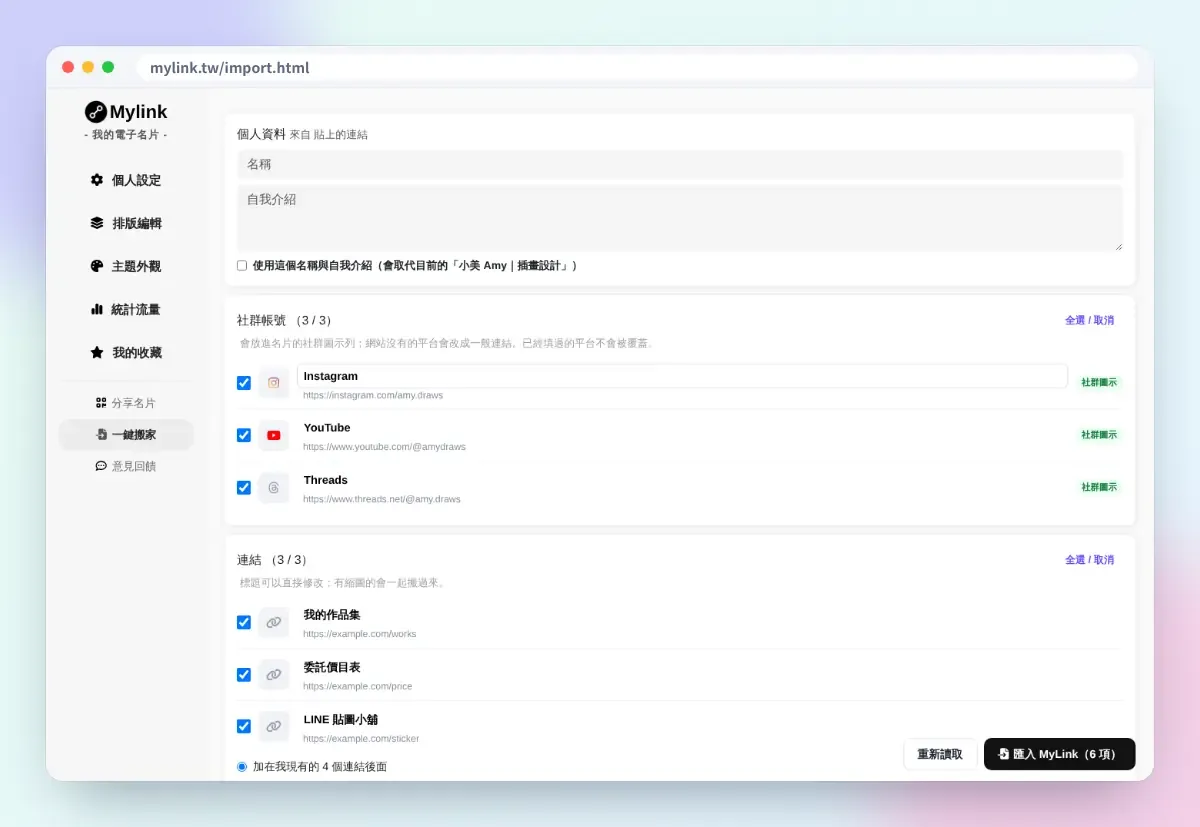Image resolution: width=1200 pixels, height=827 pixels.
Task: Click link icon beside 我的作品集
Action: (x=274, y=622)
